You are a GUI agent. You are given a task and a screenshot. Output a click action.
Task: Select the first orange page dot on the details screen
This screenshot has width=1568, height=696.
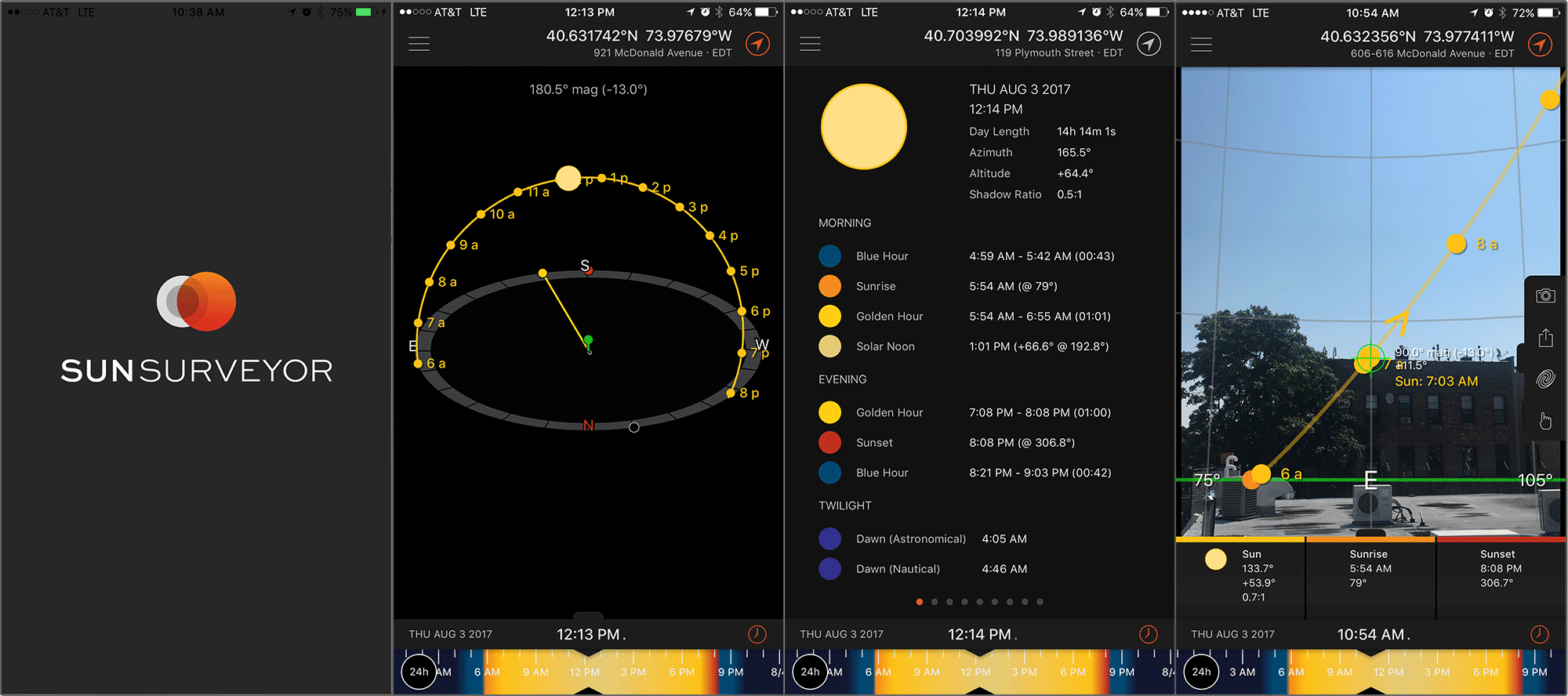(x=919, y=602)
